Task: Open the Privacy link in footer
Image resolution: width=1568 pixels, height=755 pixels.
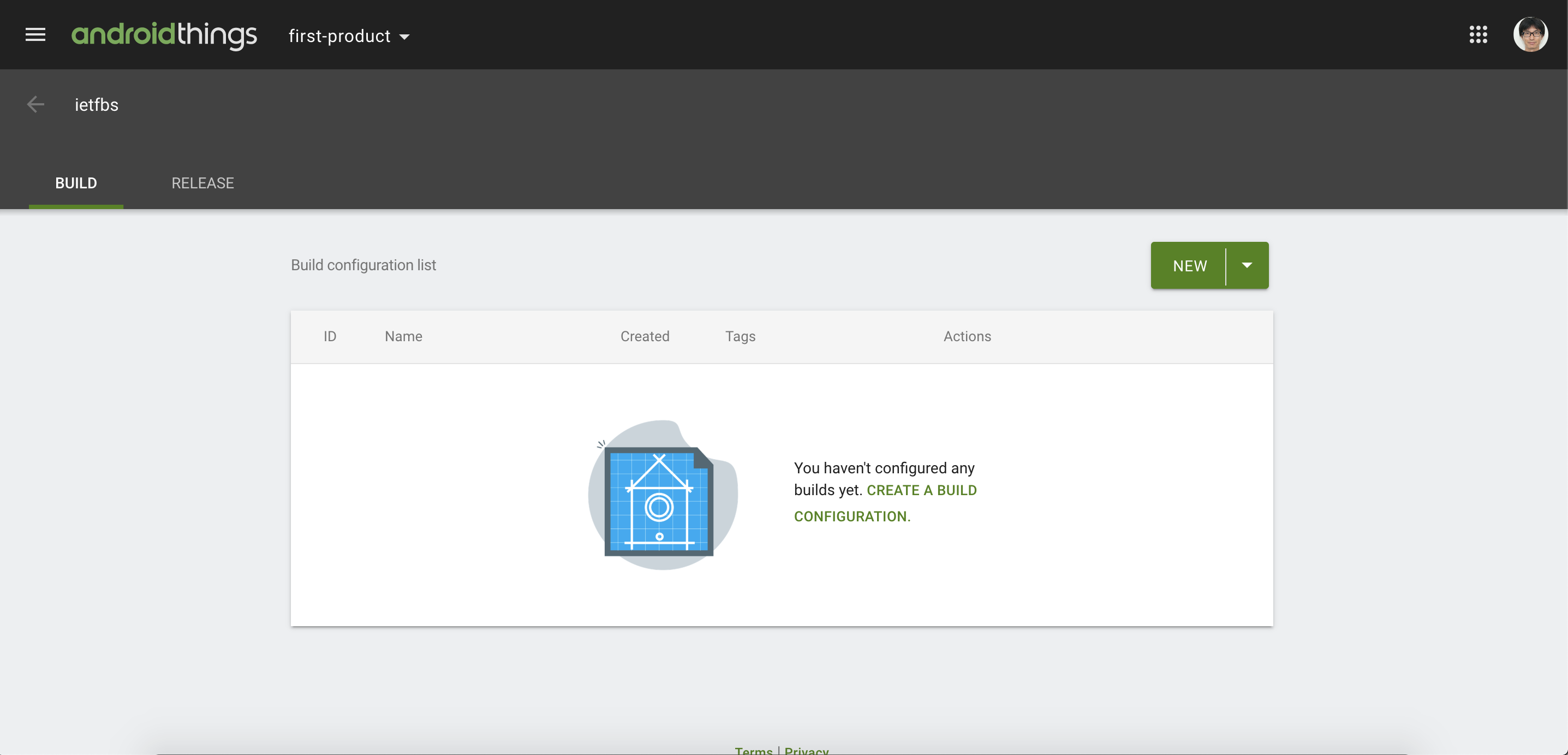Action: (806, 750)
